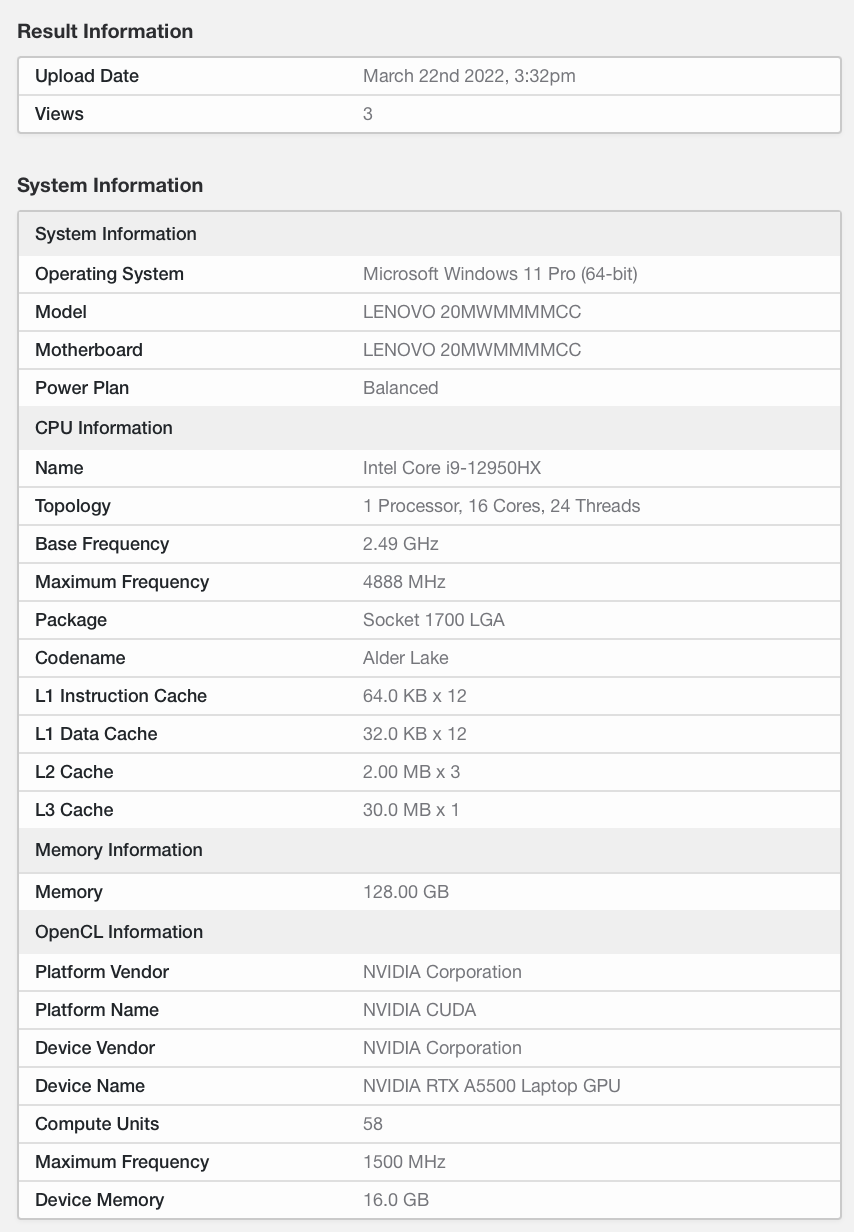
Task: Click the System Information page heading above table
Action: (110, 185)
